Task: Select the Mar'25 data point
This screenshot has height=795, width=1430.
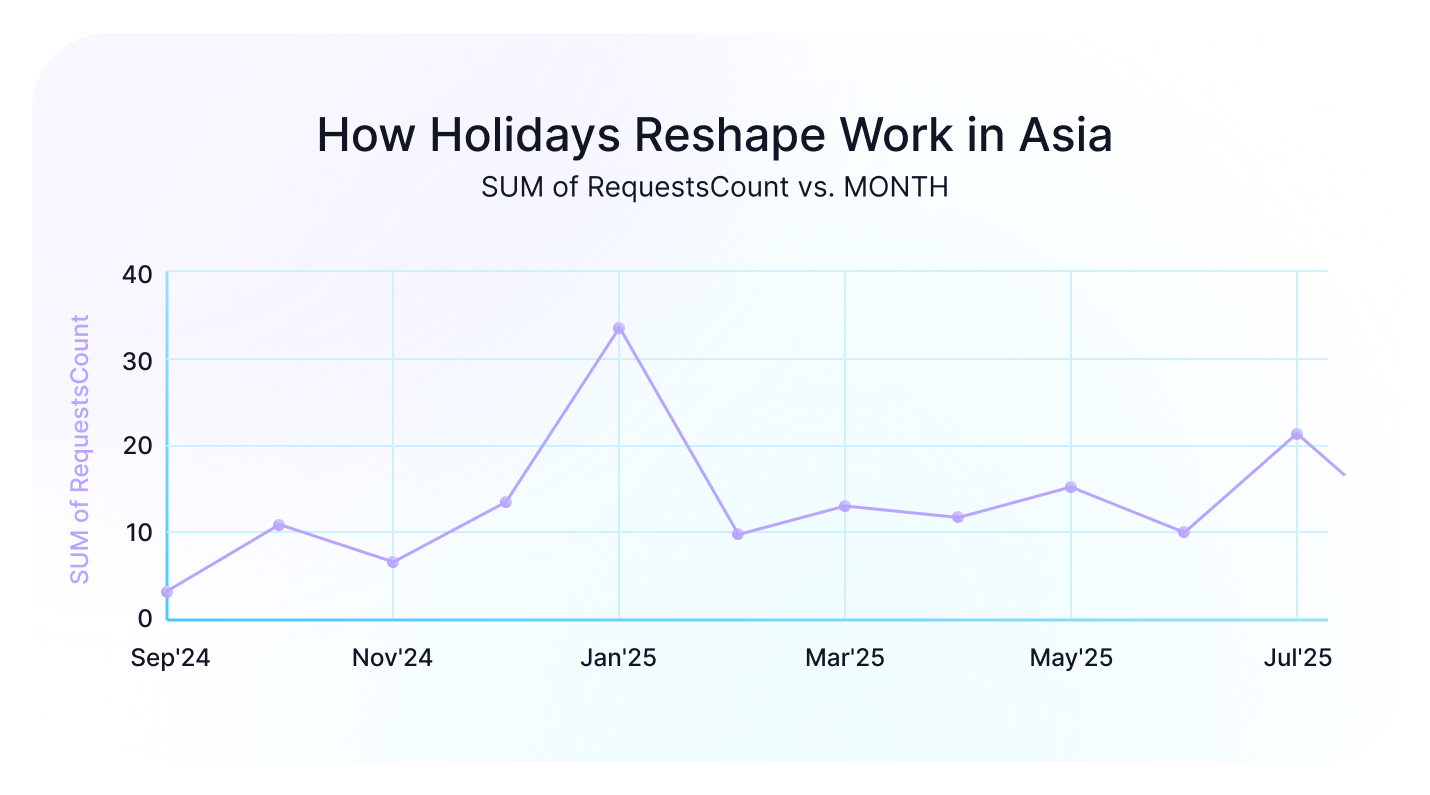Action: (844, 505)
